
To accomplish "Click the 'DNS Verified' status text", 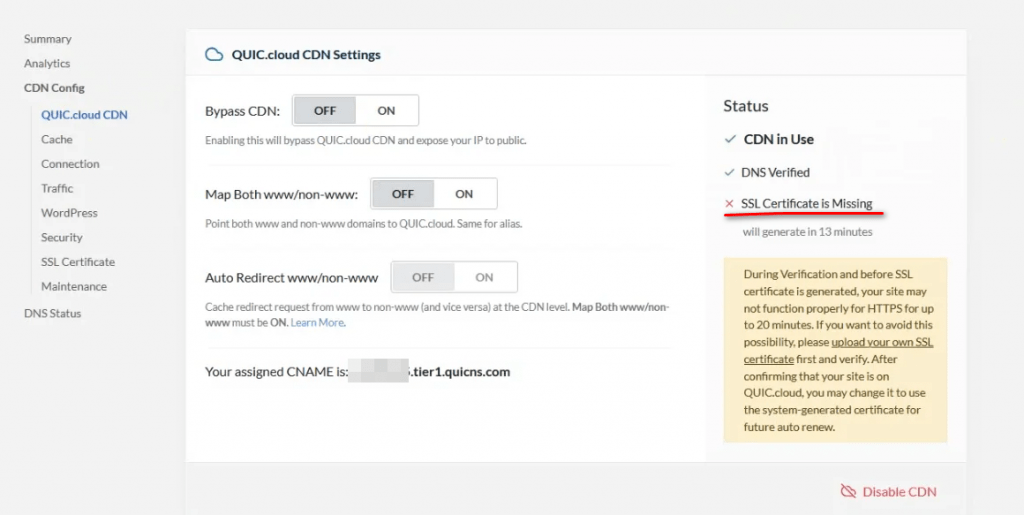I will [775, 172].
